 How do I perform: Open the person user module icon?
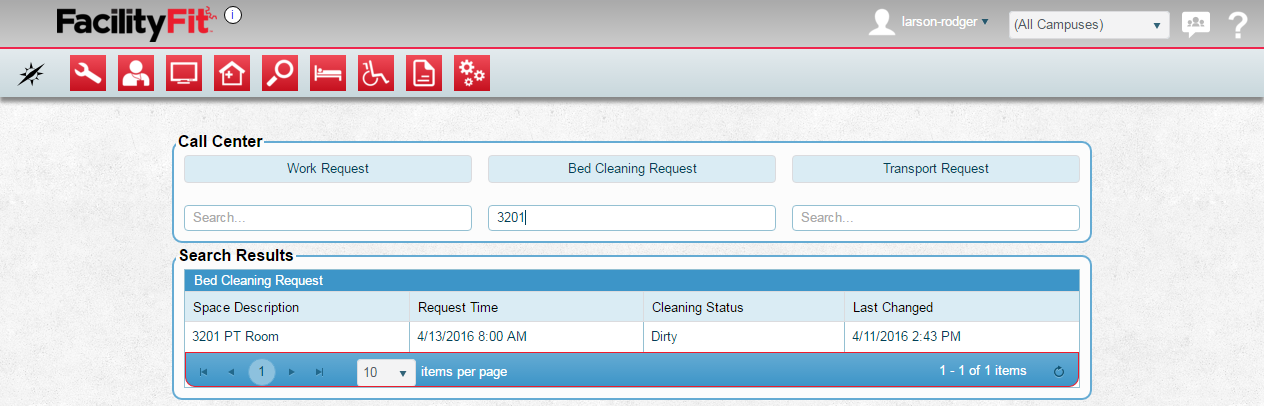pos(136,73)
